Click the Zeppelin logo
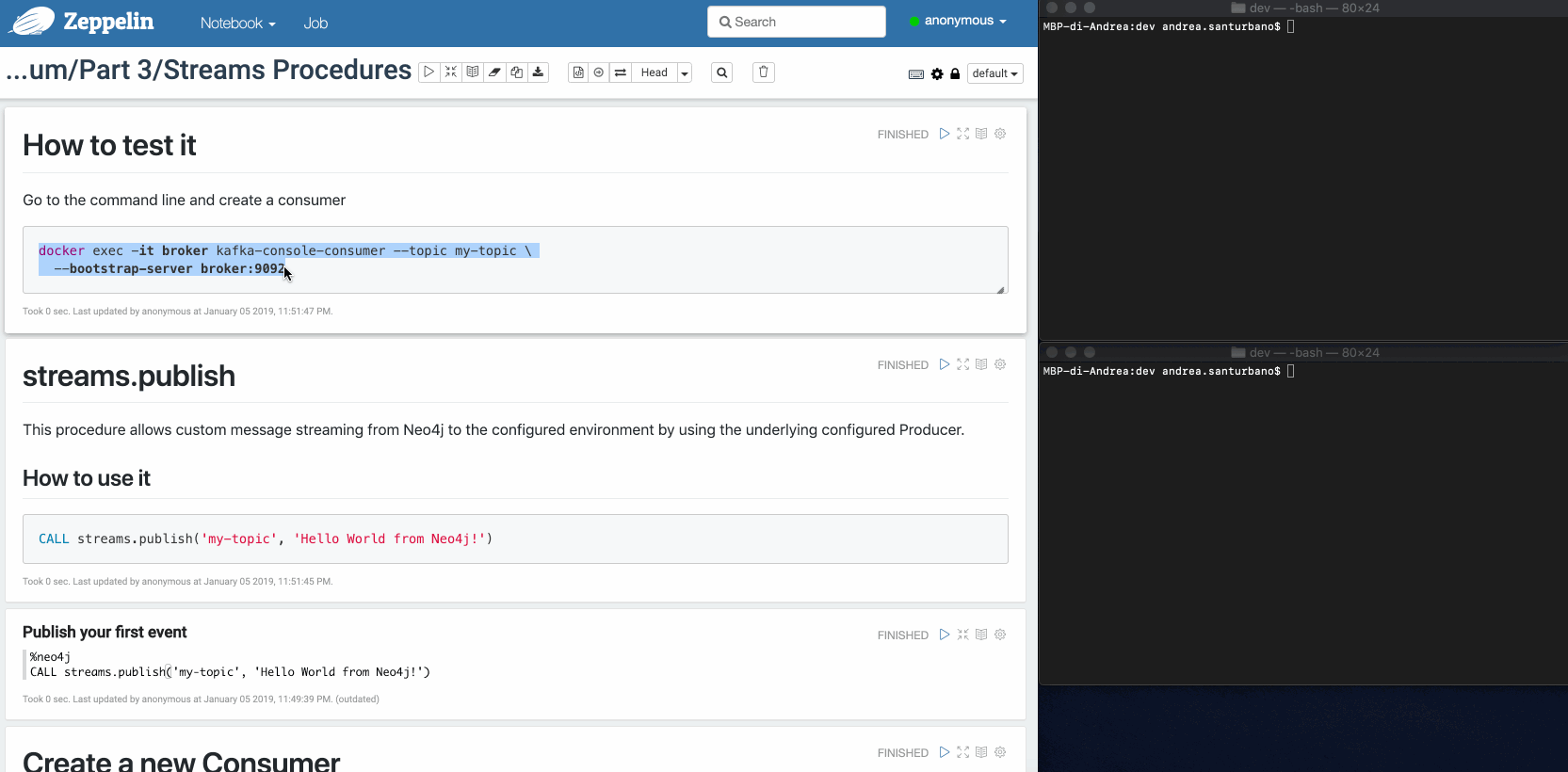 click(80, 22)
